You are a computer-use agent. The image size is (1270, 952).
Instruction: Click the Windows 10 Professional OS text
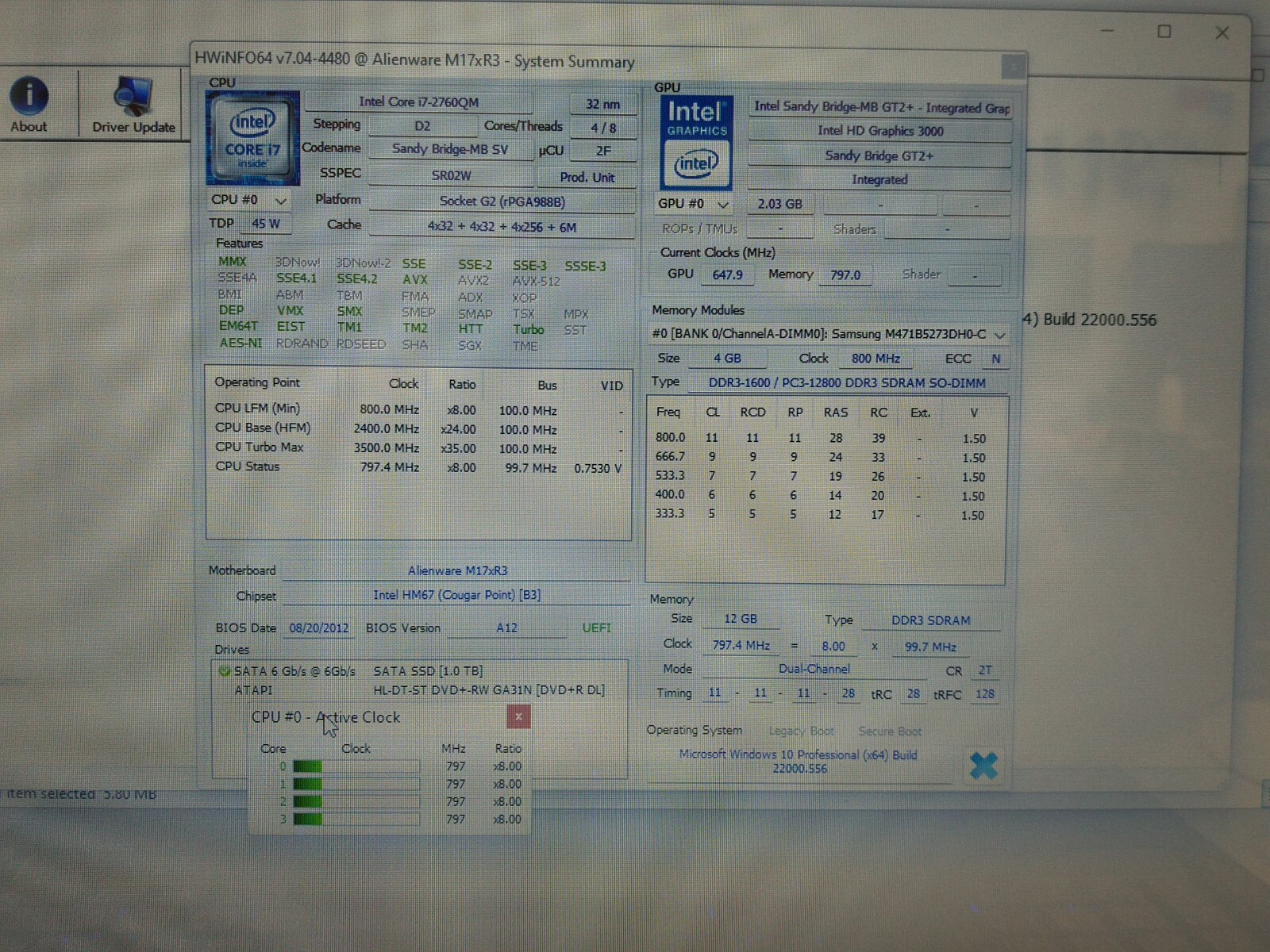(x=799, y=762)
